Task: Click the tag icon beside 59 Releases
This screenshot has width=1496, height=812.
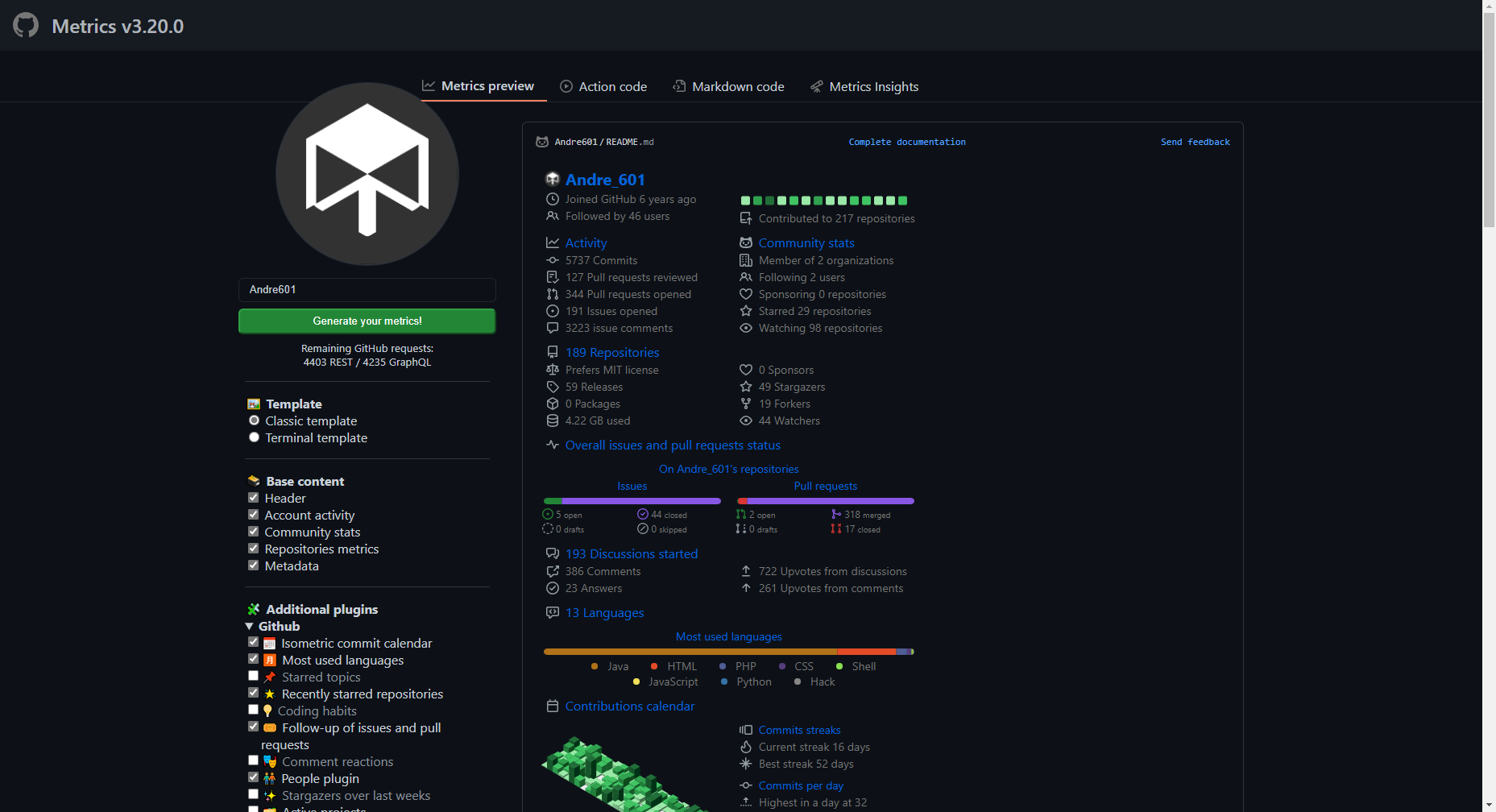Action: 553,387
